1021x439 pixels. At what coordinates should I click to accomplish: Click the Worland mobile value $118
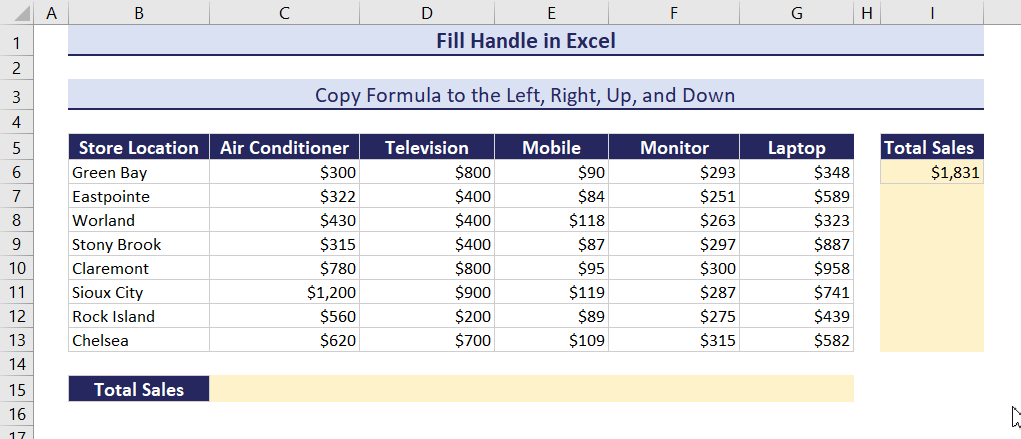click(551, 220)
